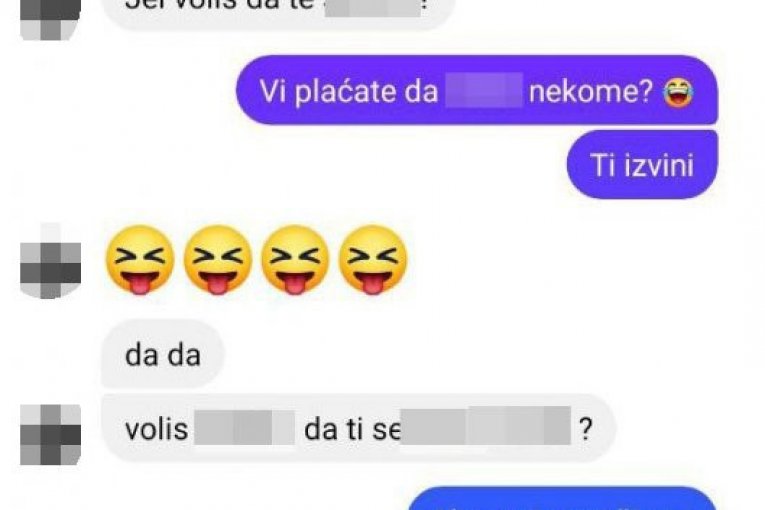Click the second squinting tongue-out emoji
This screenshot has width=765, height=510.
218,260
